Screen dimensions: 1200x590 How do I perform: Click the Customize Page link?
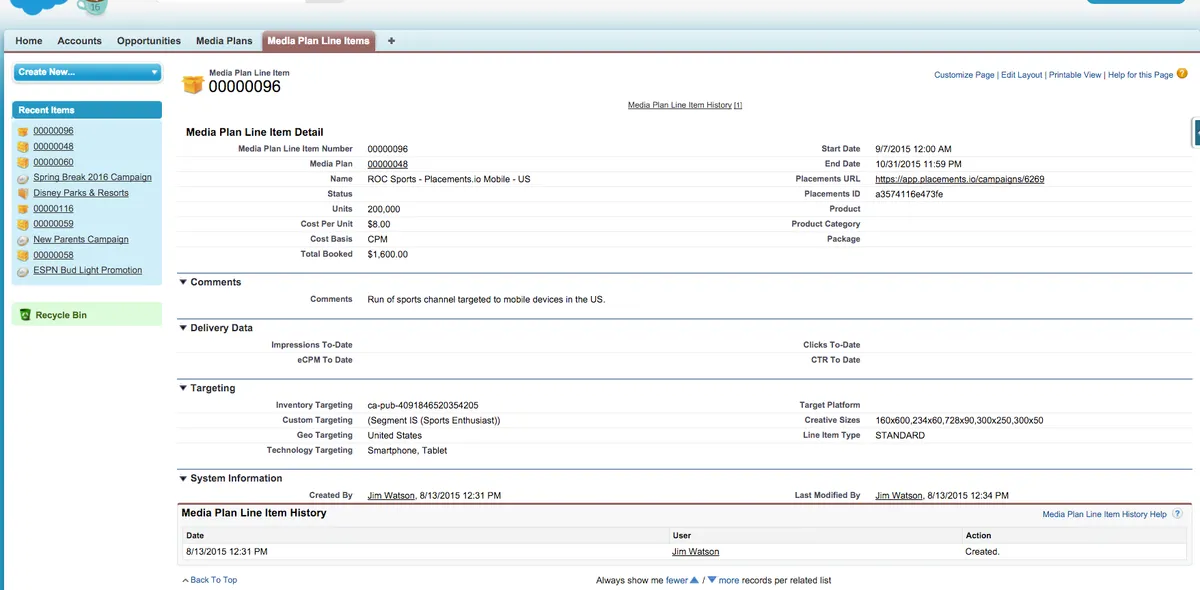[x=964, y=75]
